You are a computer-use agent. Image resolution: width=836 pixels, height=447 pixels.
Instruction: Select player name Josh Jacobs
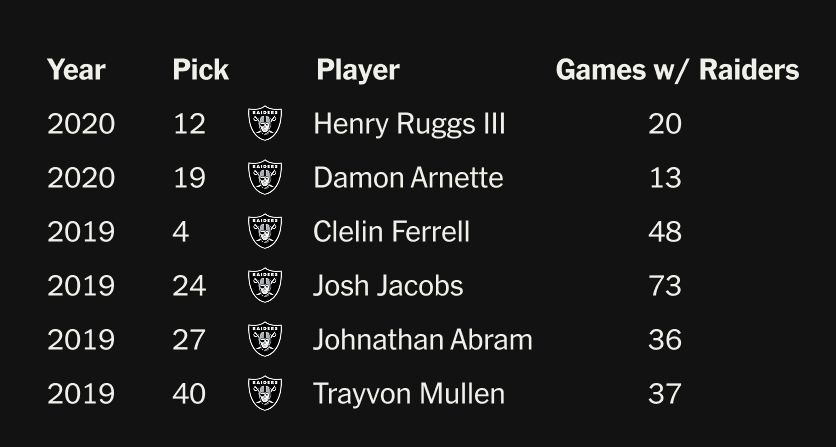(388, 286)
